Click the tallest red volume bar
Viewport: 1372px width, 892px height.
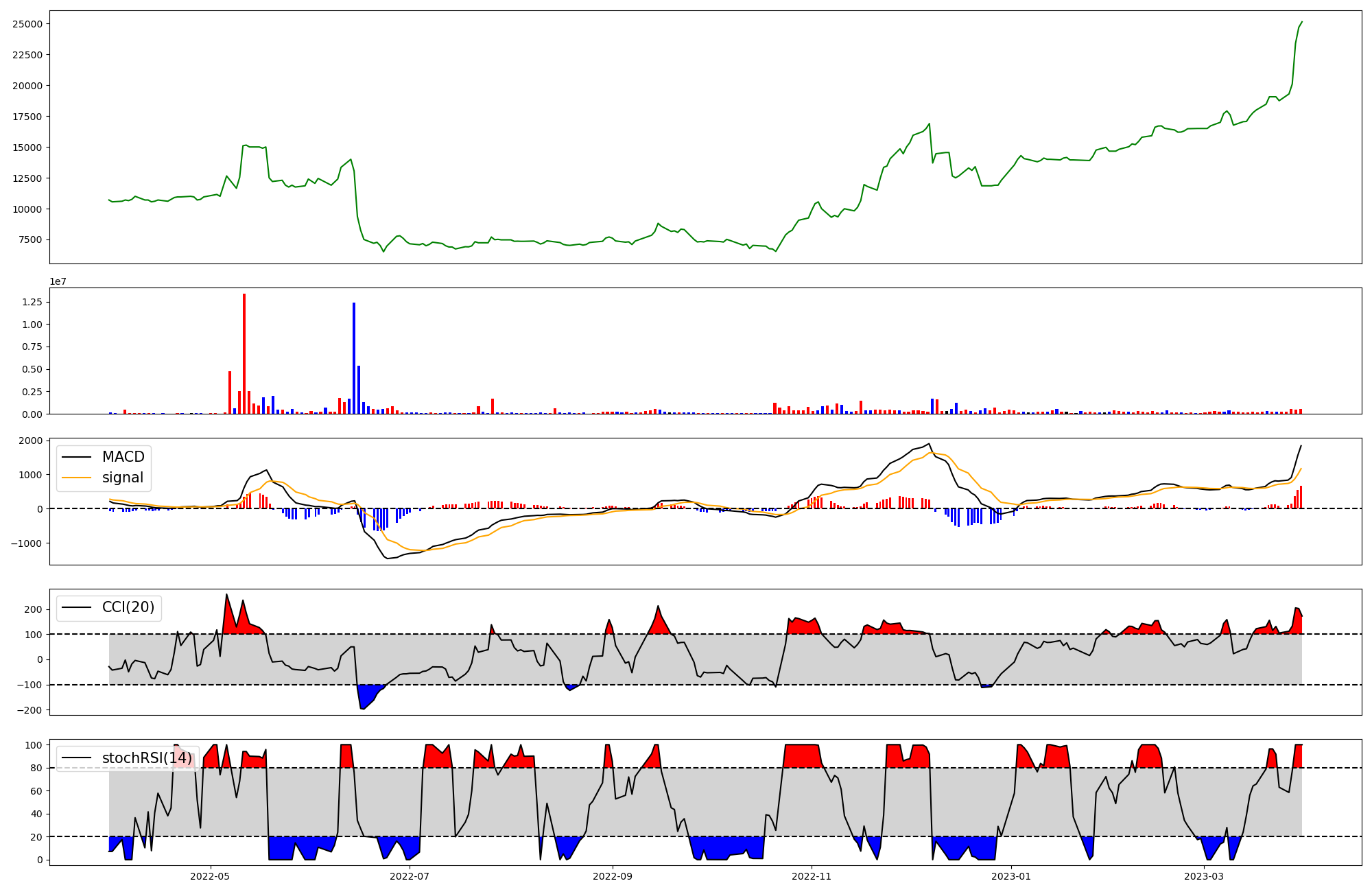point(244,353)
